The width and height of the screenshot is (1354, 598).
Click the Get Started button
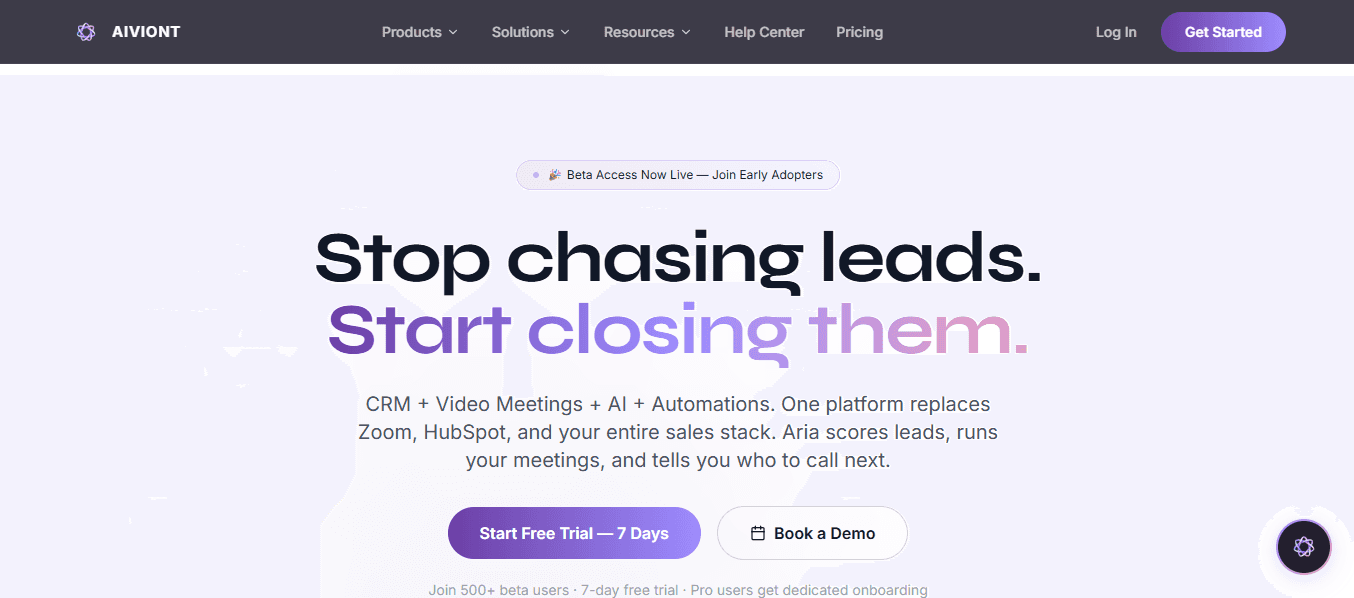1223,32
